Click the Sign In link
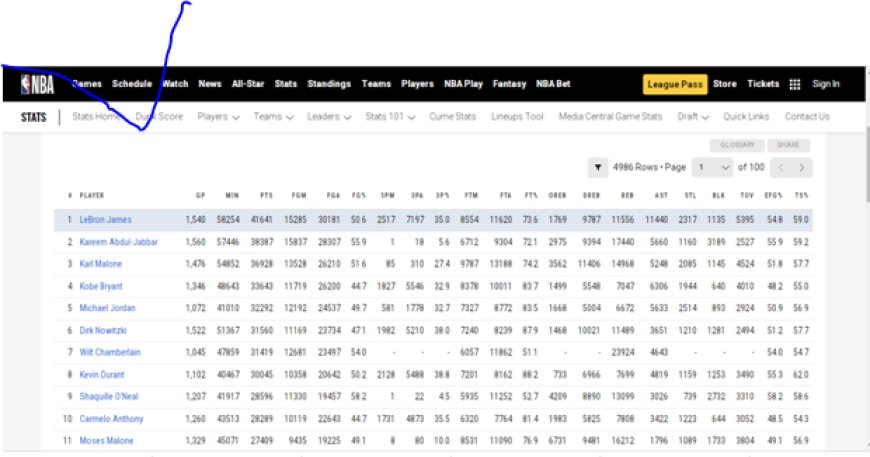870x457 pixels. coord(826,84)
